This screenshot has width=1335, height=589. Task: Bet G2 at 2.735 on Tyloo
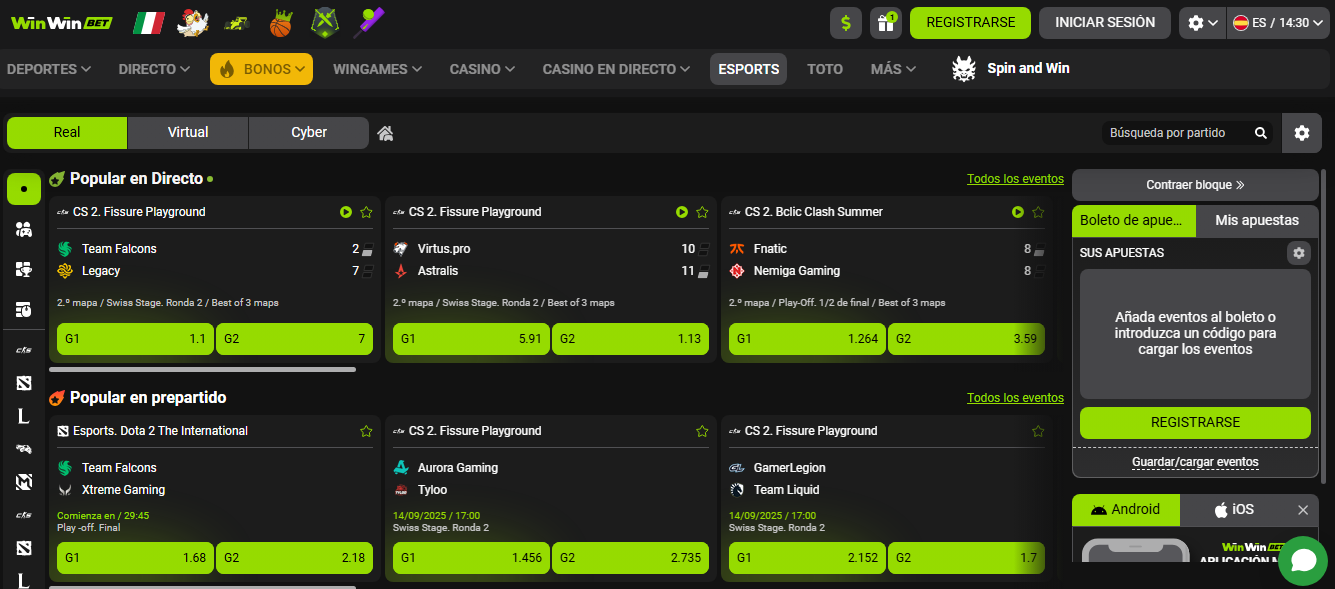pos(630,557)
